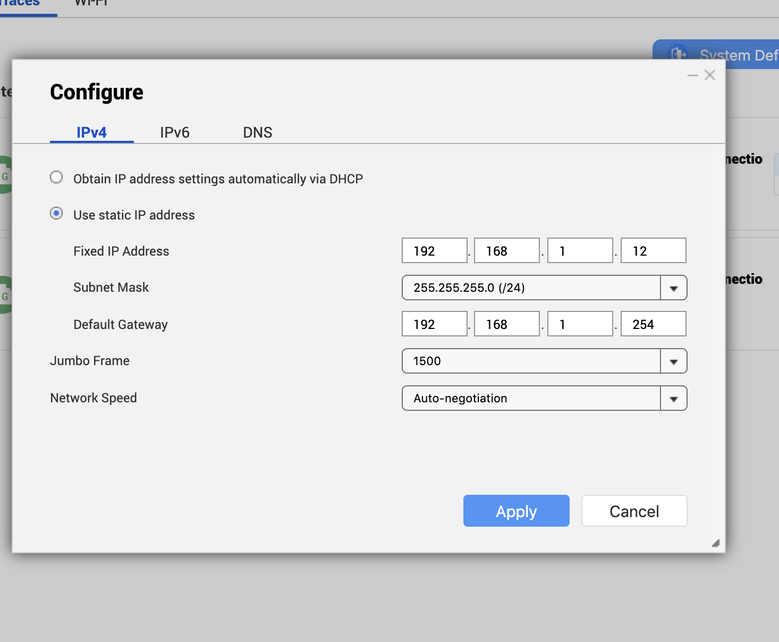
Task: Minimize the Configure dialog
Action: (693, 76)
